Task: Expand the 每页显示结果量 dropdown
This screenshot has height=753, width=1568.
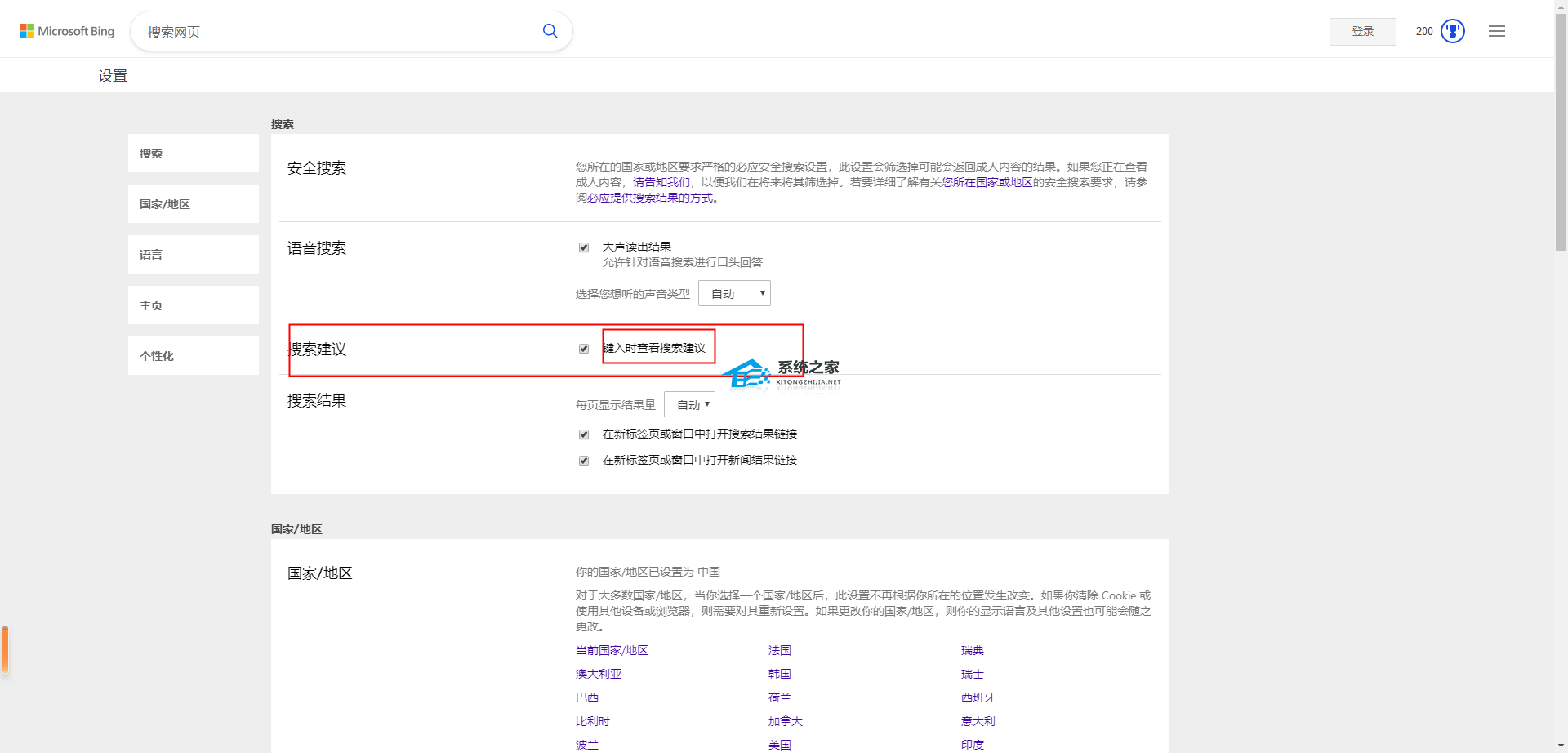Action: pyautogui.click(x=689, y=404)
